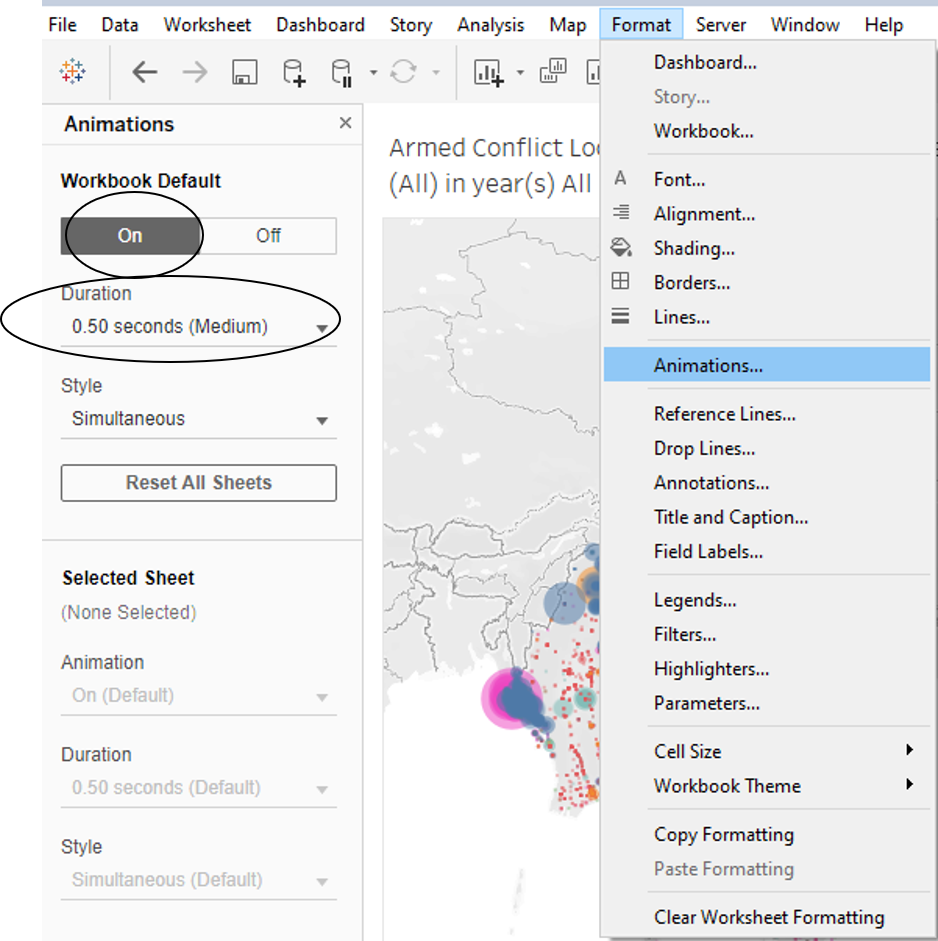Switch Workbook Default animations Off
This screenshot has width=938, height=941.
click(268, 236)
